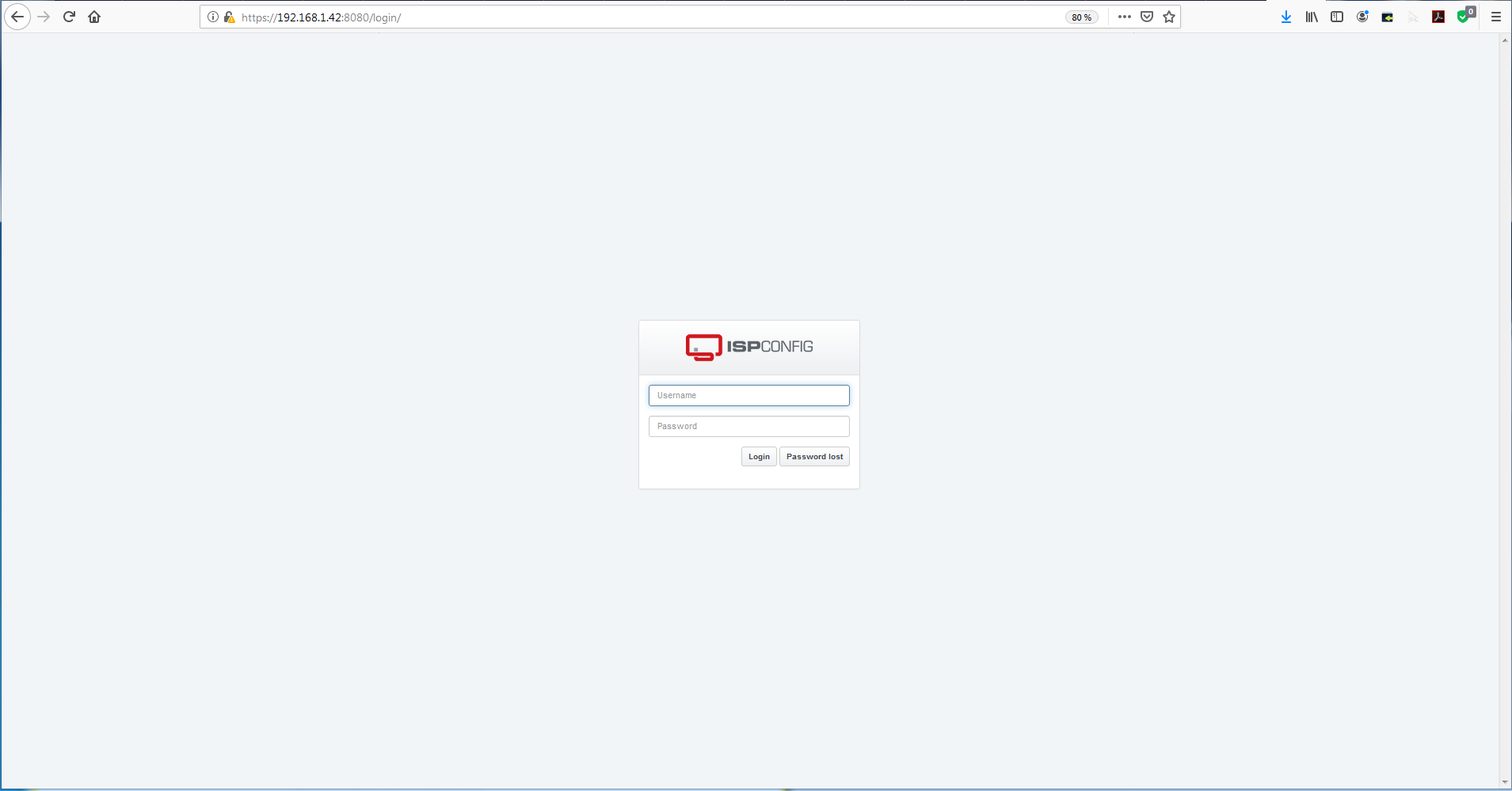Screen dimensions: 1512x791
Task: Open the page actions three-dot menu
Action: tap(1124, 17)
